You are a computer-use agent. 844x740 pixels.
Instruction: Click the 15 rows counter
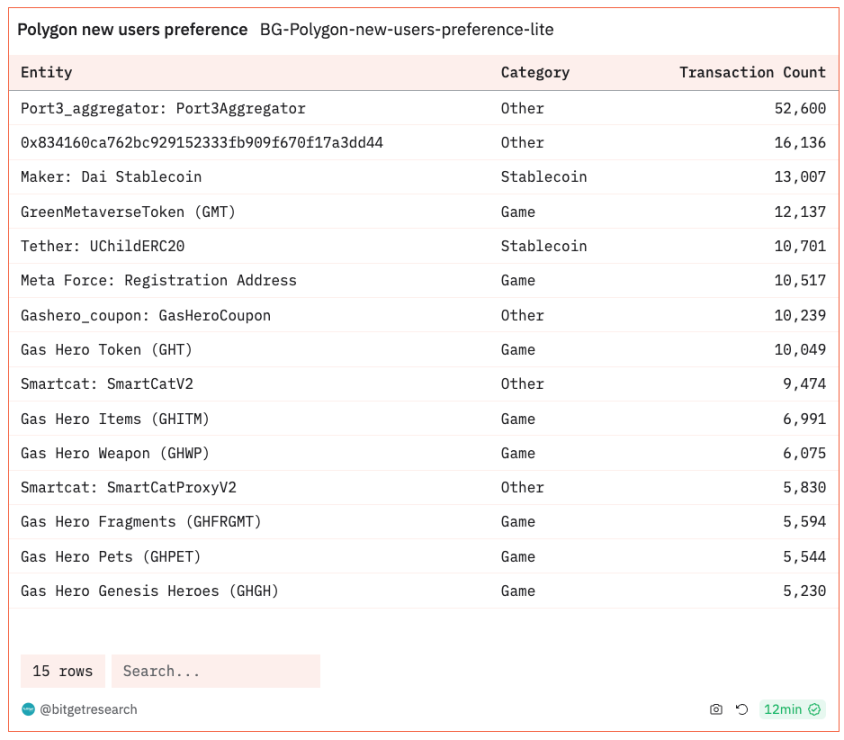[62, 671]
